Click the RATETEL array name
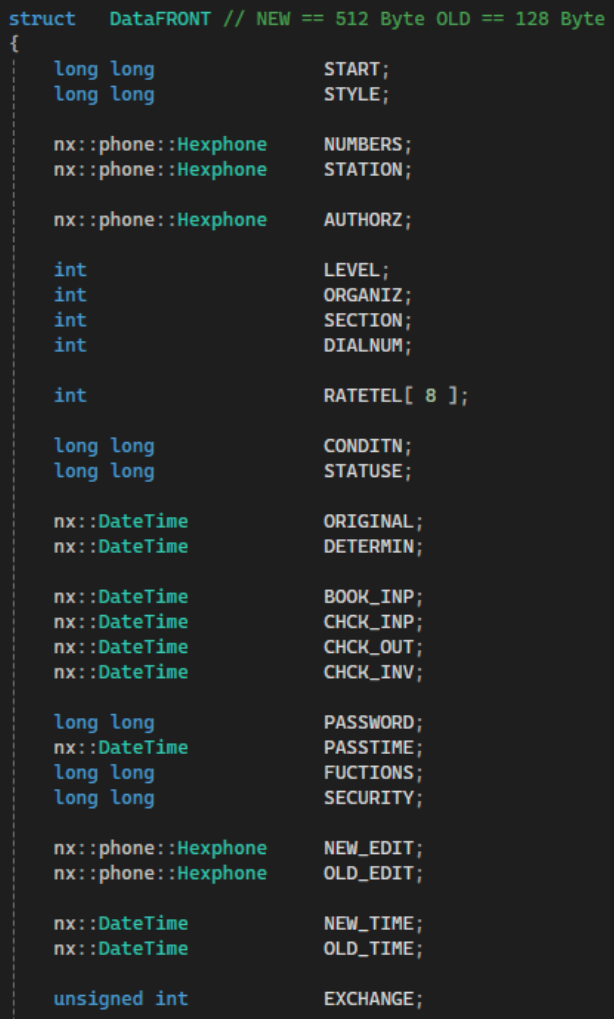The height and width of the screenshot is (1019, 614). 362,396
